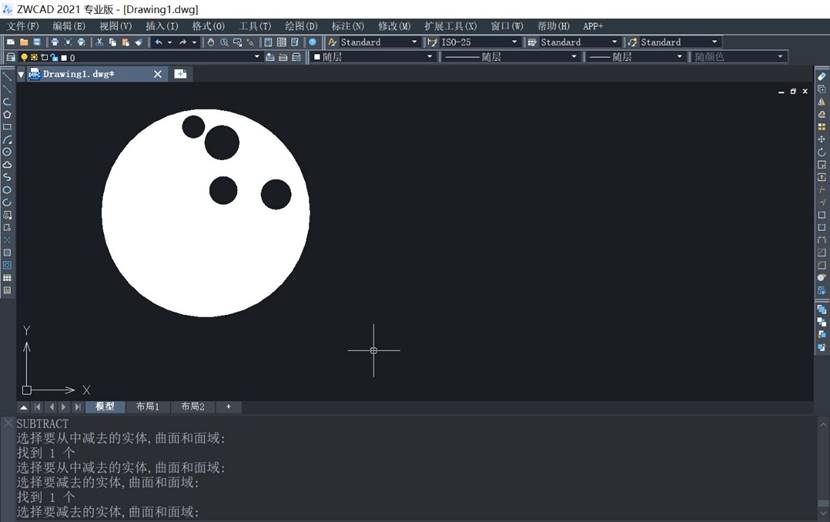Switch to the 布局1 layout tab

[148, 407]
